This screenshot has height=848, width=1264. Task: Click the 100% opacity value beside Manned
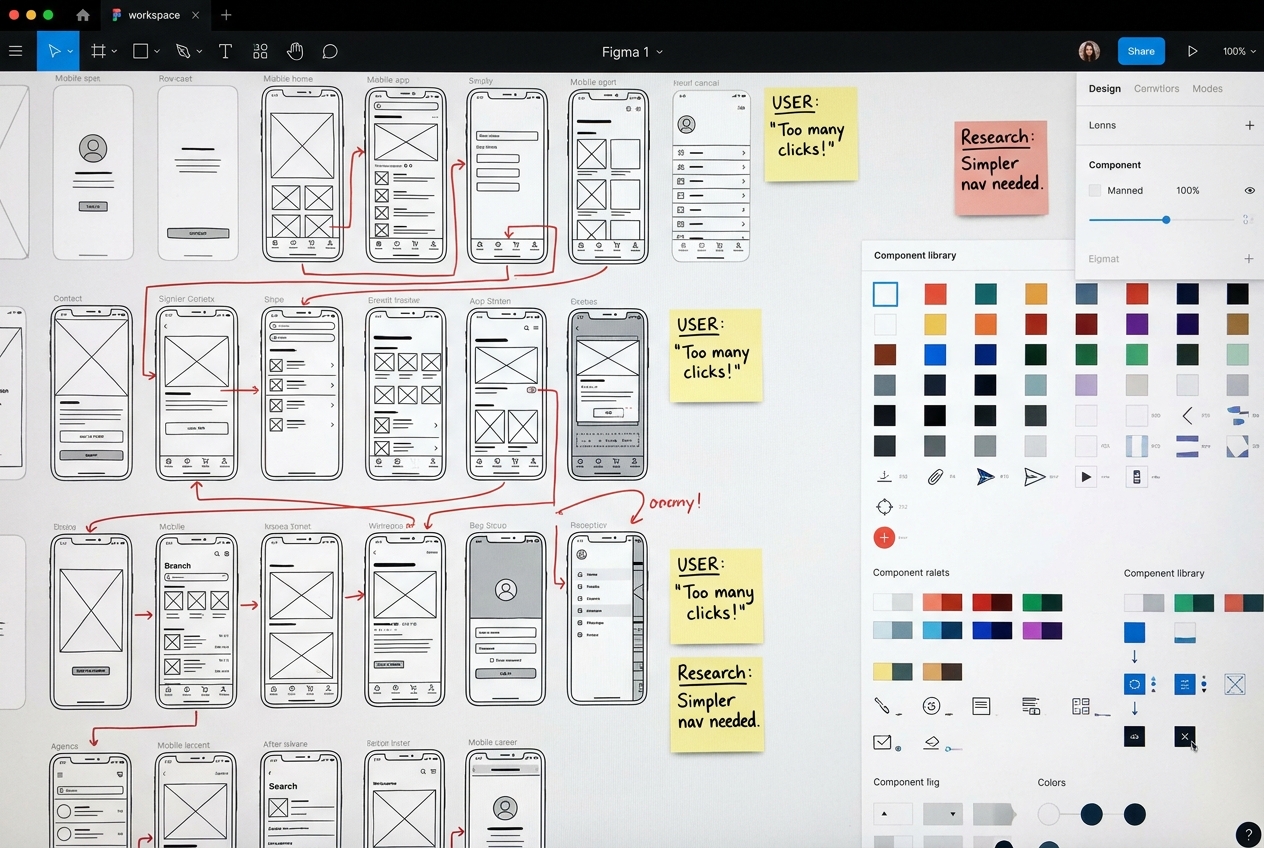click(1187, 190)
